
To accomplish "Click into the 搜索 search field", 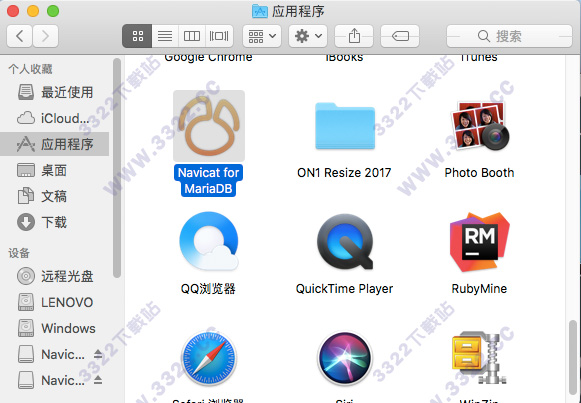I will pyautogui.click(x=509, y=36).
